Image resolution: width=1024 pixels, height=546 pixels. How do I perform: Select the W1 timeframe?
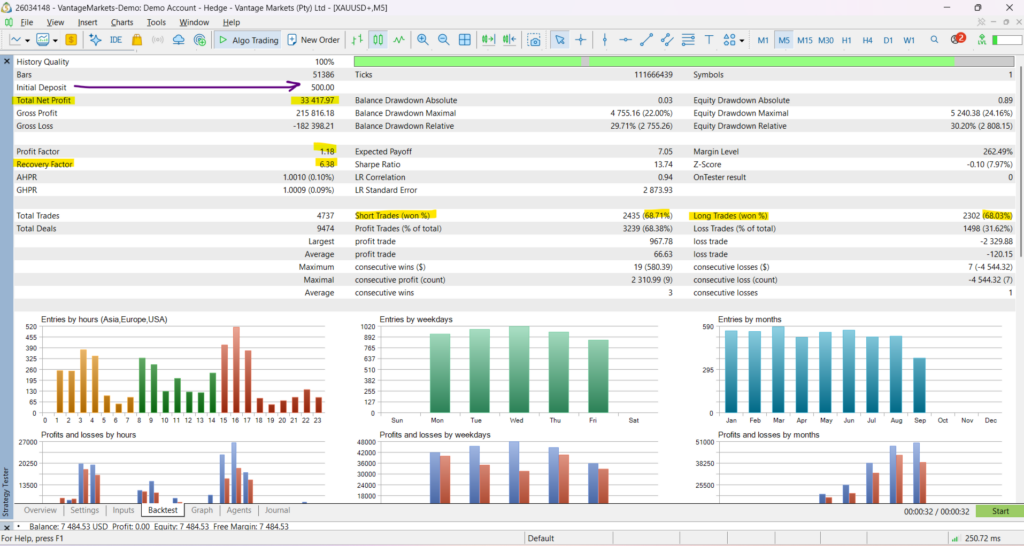[x=909, y=40]
